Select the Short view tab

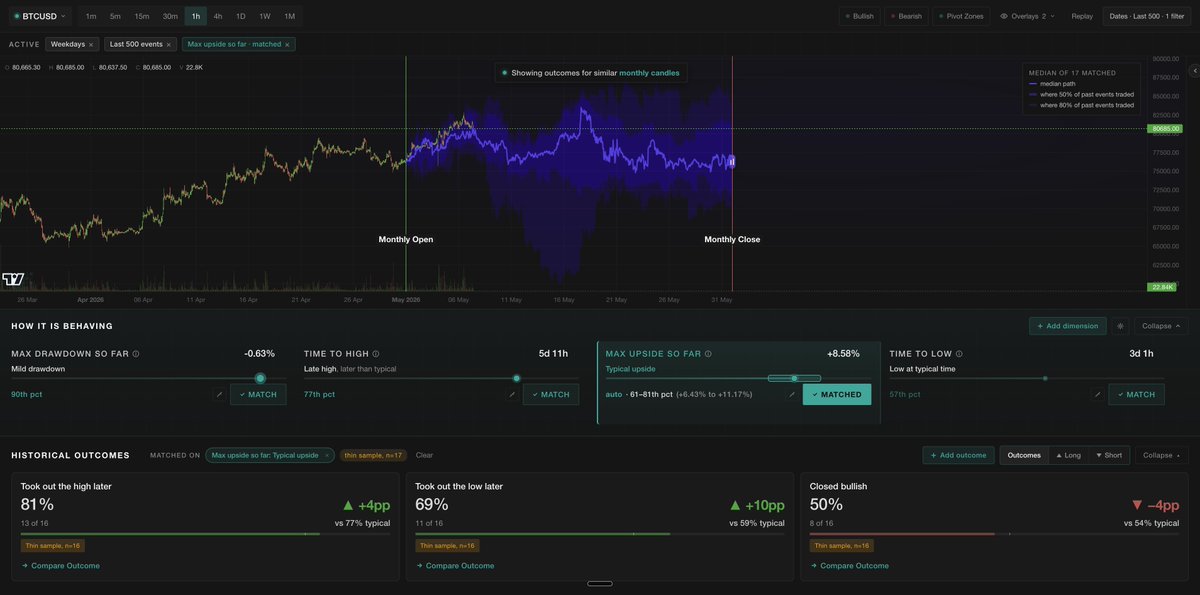(1109, 455)
